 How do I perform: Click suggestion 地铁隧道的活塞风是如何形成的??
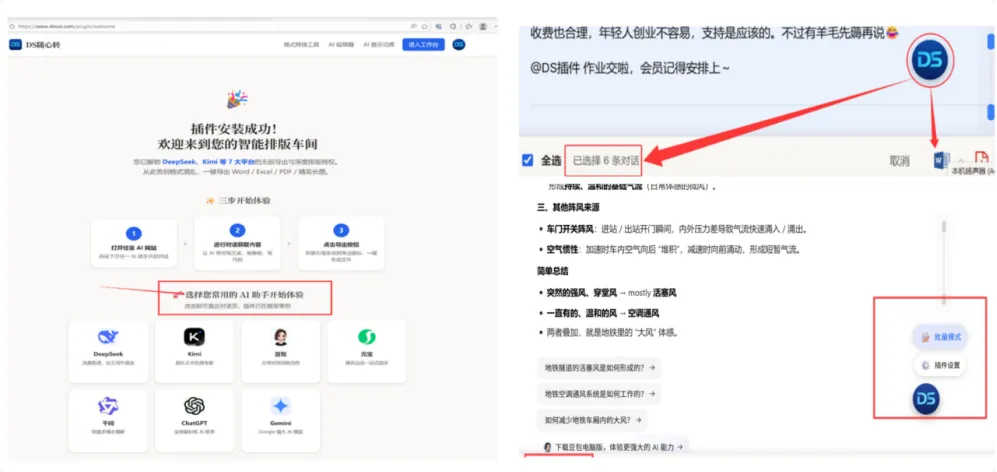click(x=598, y=368)
